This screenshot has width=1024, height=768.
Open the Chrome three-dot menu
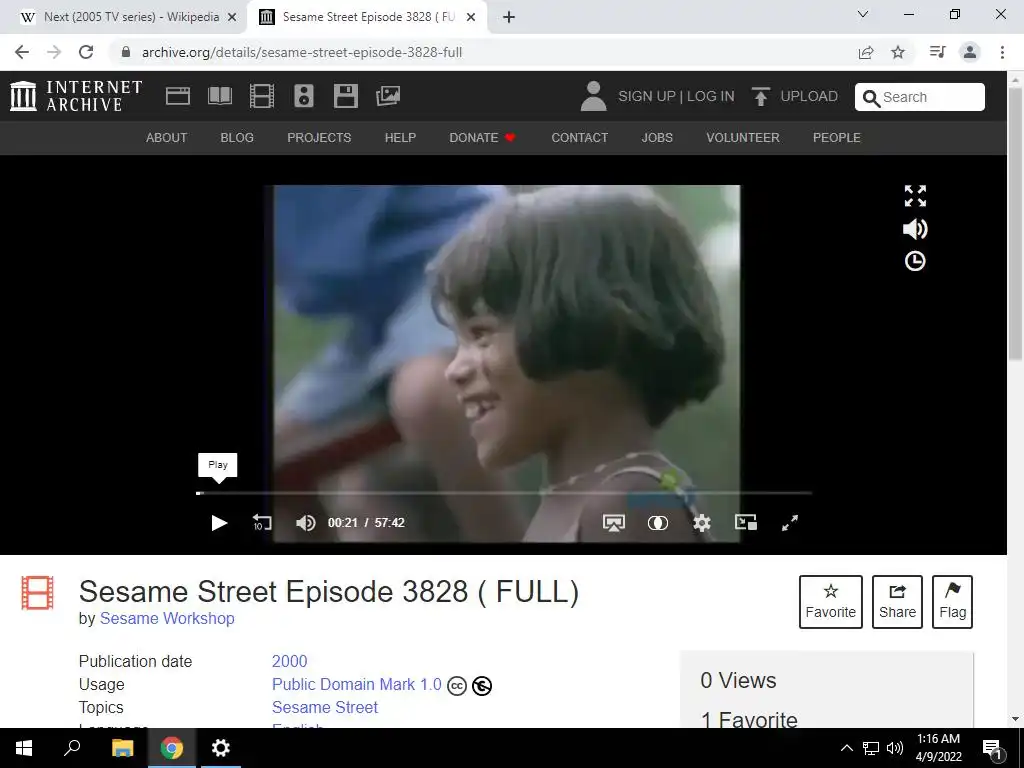(x=1002, y=52)
